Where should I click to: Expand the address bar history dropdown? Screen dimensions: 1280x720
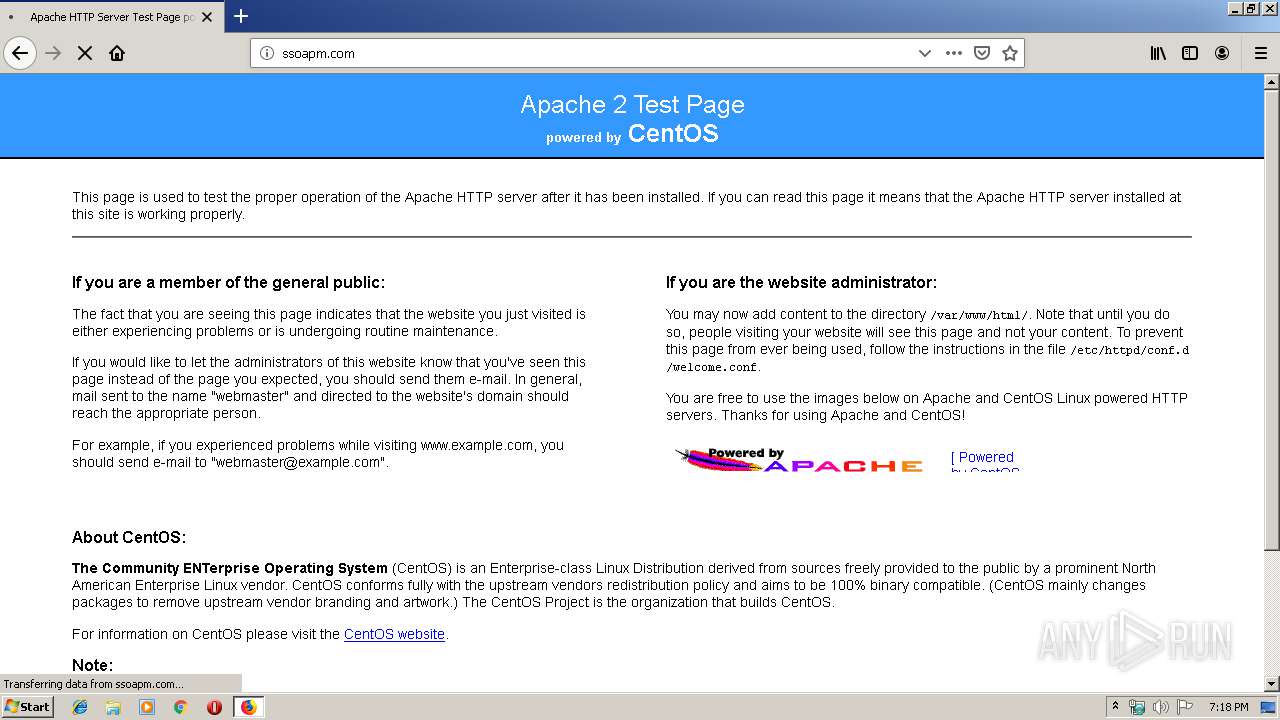[925, 53]
